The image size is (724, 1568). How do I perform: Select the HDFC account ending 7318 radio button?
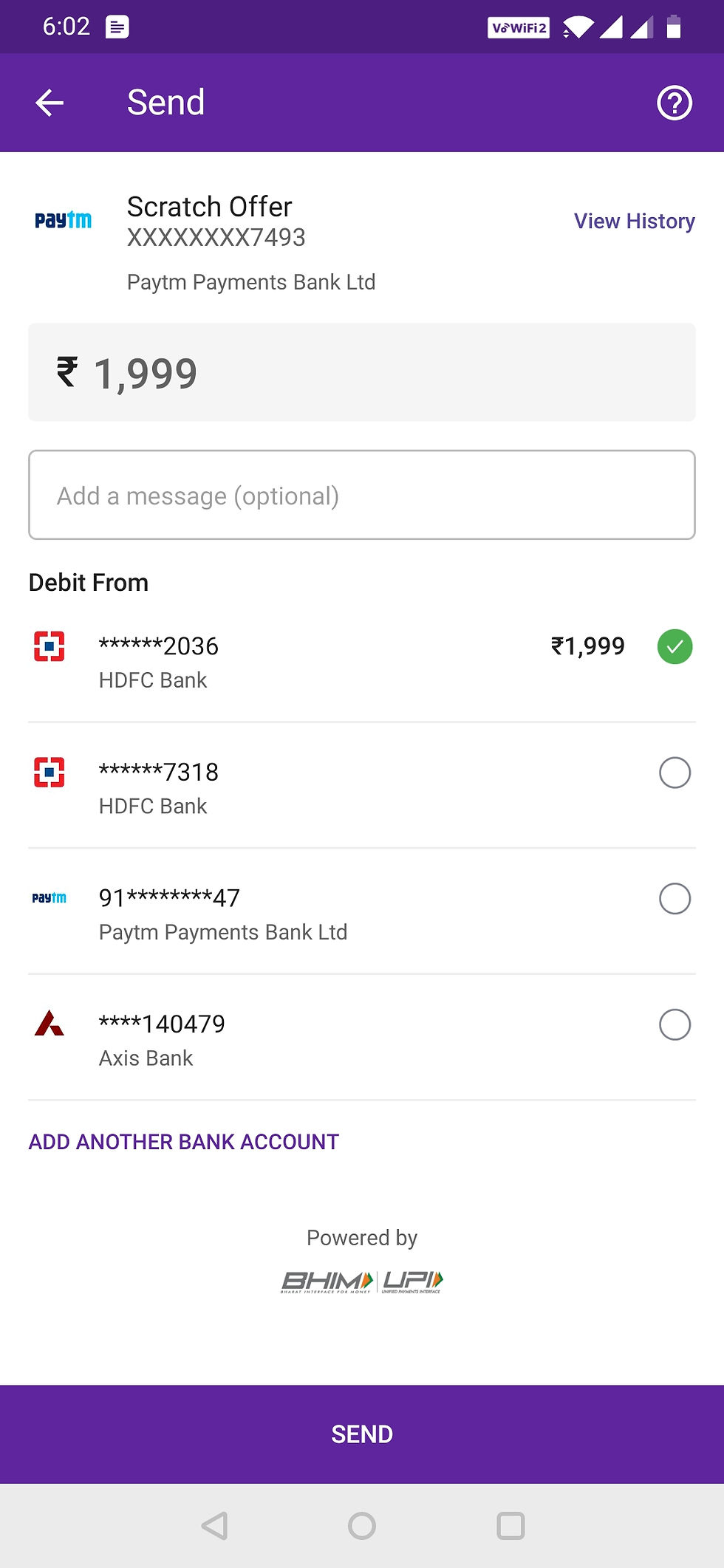click(x=675, y=773)
